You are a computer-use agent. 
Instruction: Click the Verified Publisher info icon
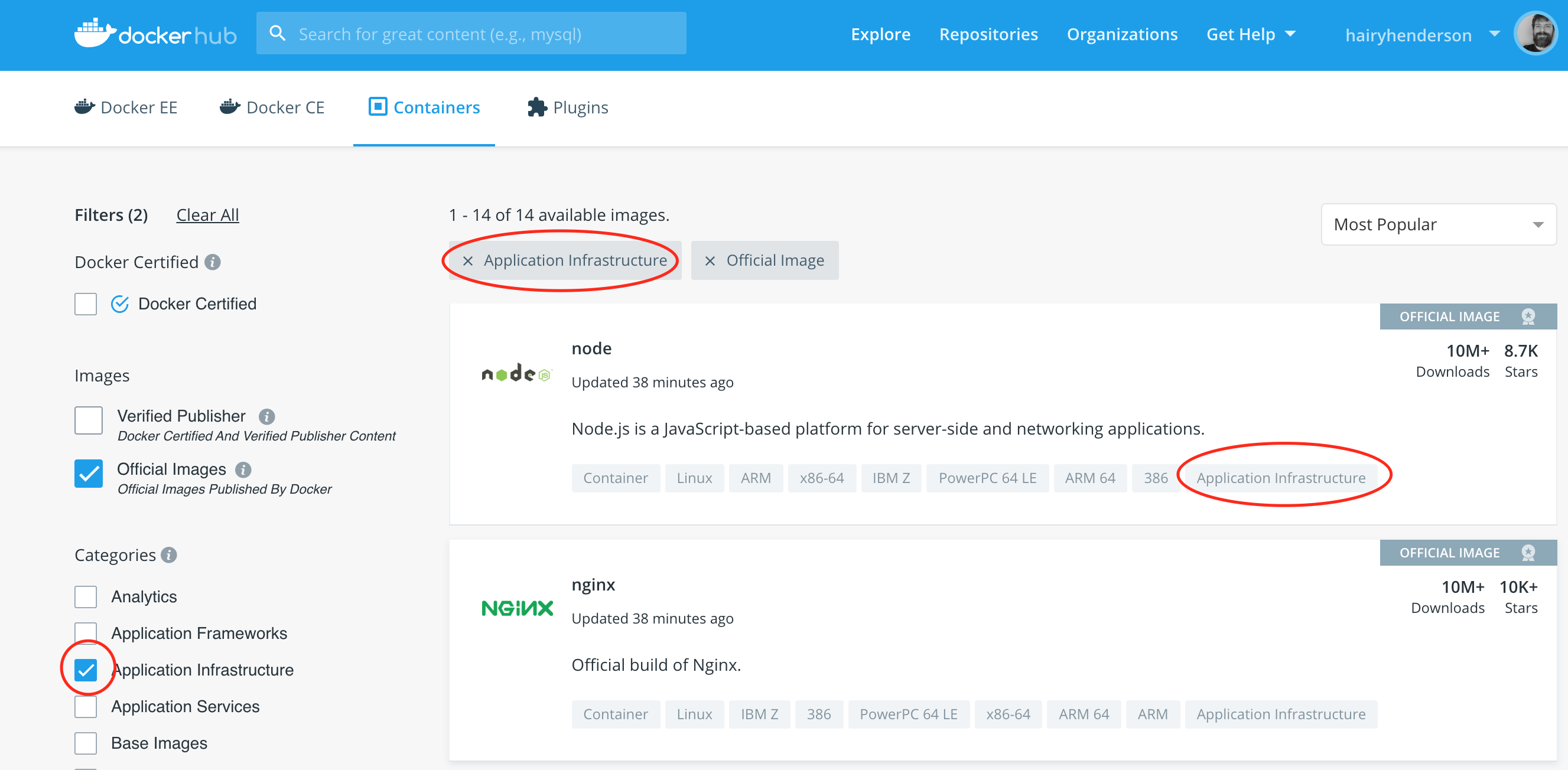click(x=266, y=416)
